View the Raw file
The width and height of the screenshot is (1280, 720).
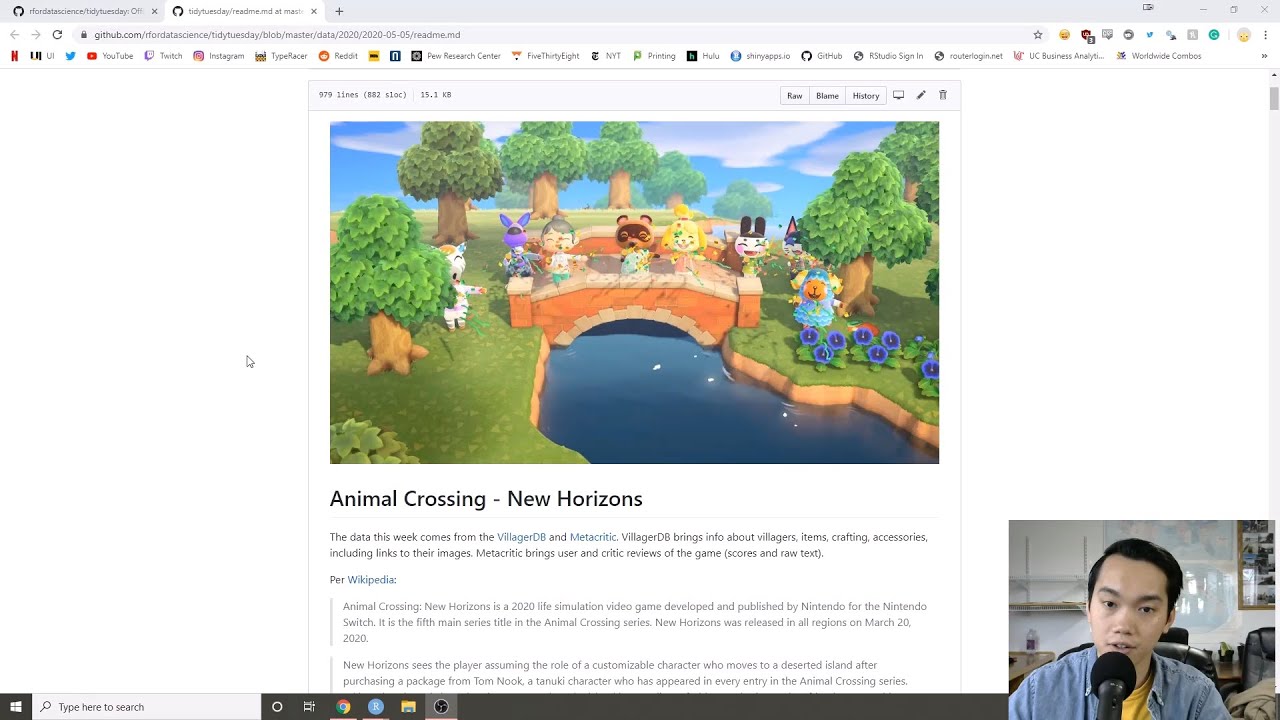(x=795, y=96)
